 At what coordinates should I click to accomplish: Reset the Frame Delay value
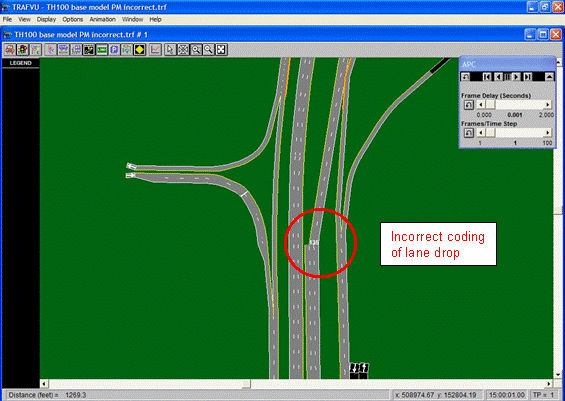pyautogui.click(x=468, y=105)
